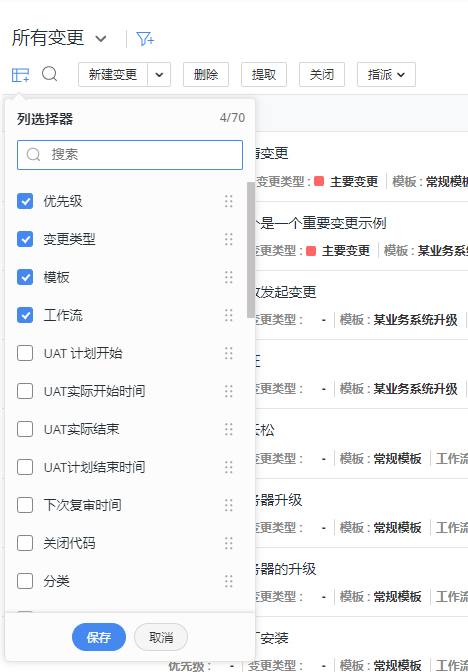Open the arrow dropdown beside 新建变更
468x672 pixels.
[x=159, y=75]
